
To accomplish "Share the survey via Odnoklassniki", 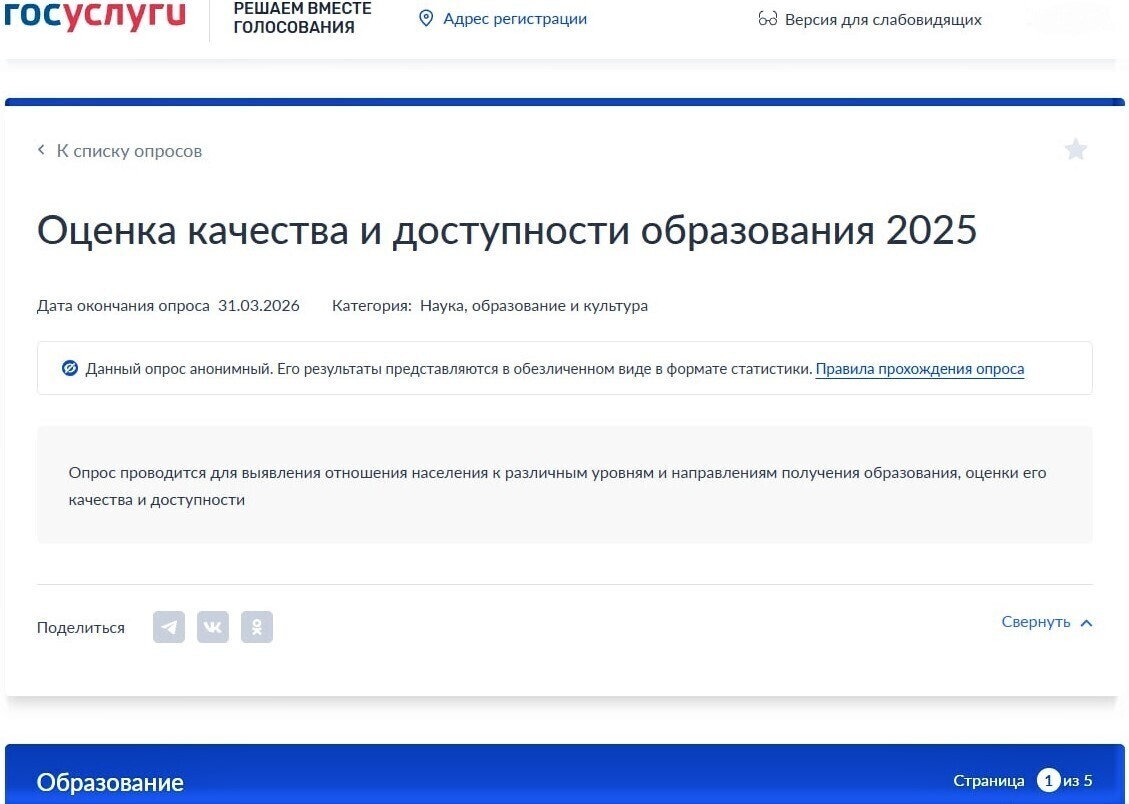I will tap(257, 627).
